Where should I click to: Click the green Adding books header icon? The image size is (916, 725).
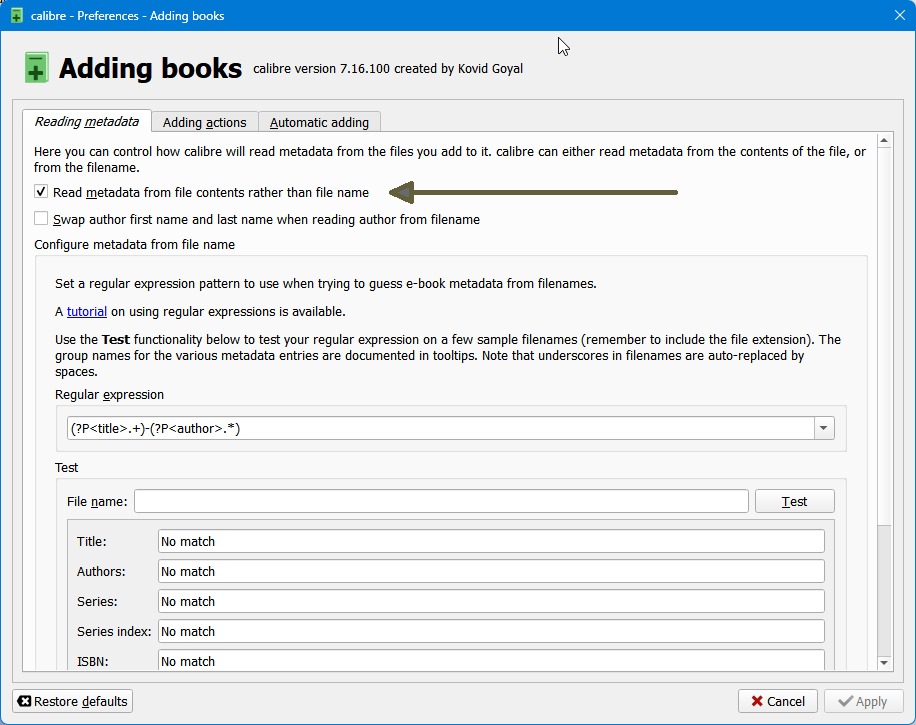[37, 68]
